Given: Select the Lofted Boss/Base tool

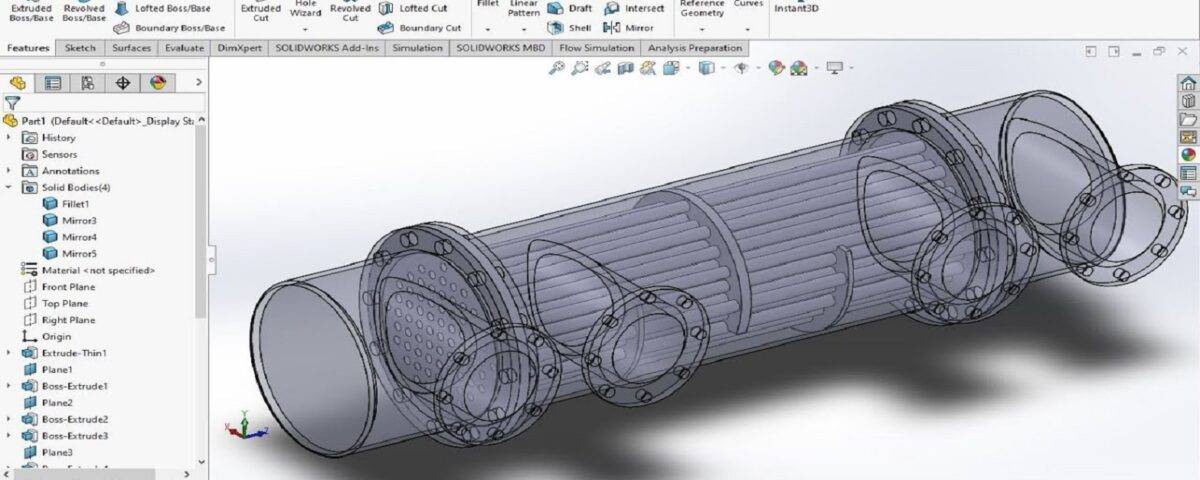Looking at the screenshot, I should 162,8.
